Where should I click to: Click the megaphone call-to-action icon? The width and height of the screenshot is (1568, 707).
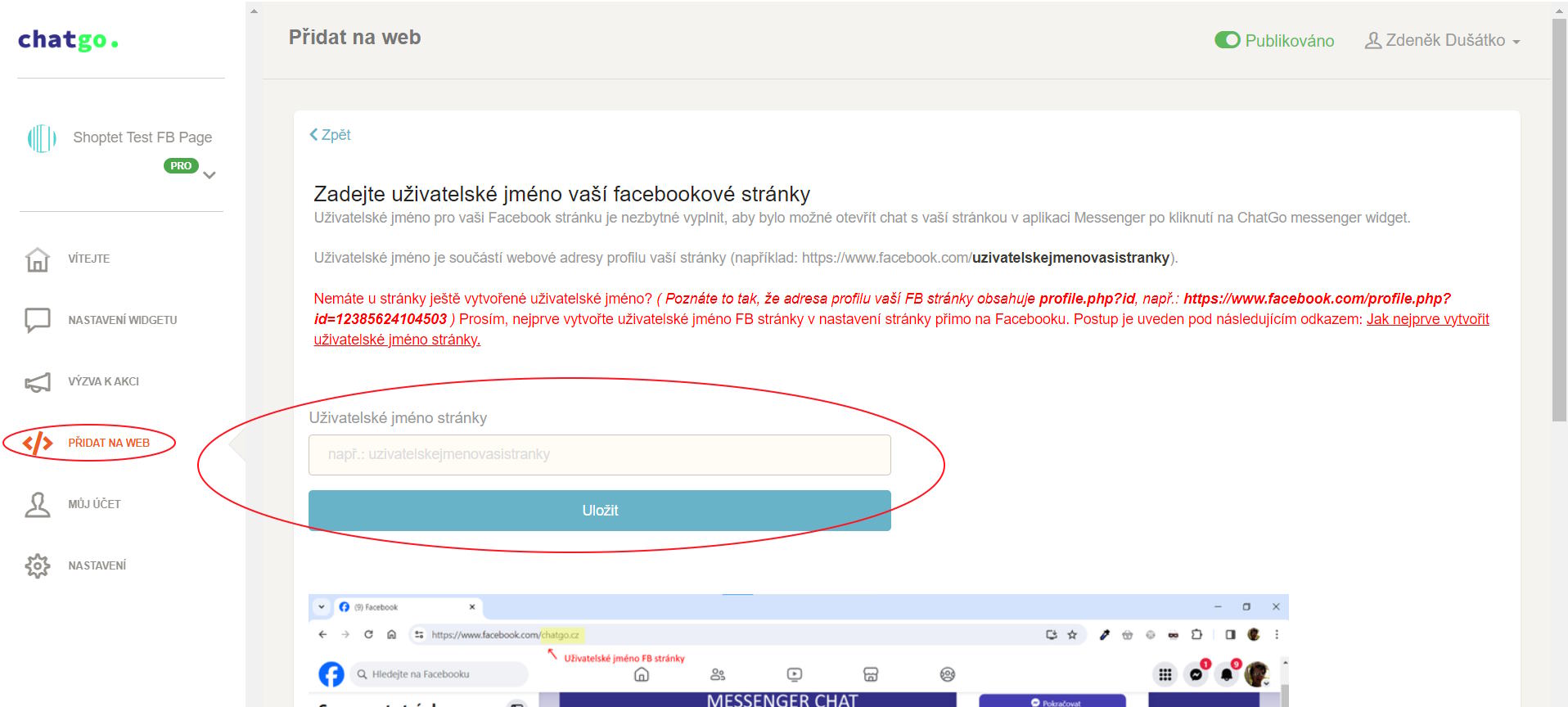point(38,382)
